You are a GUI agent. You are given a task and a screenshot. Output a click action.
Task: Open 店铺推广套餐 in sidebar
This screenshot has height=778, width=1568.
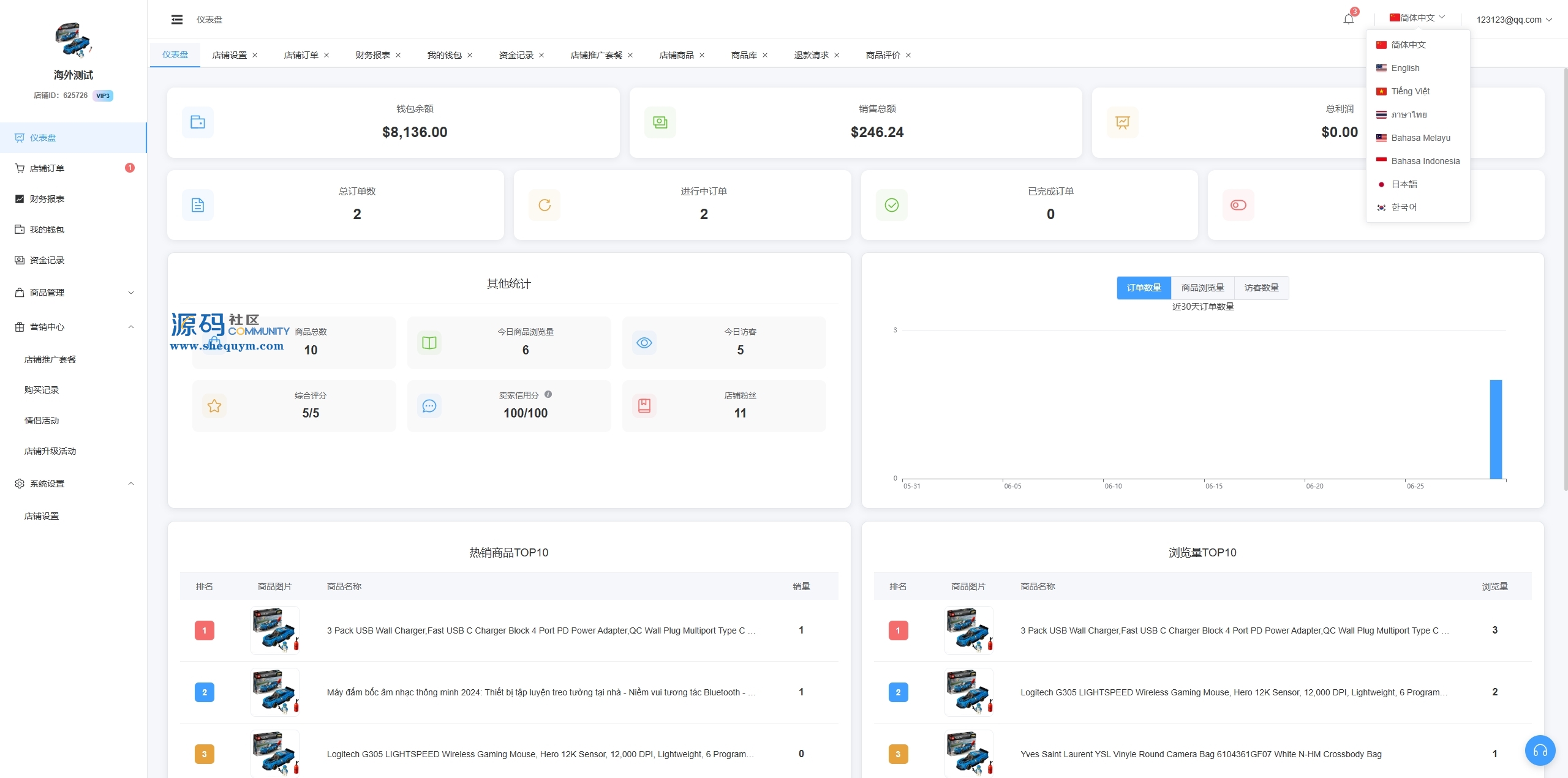click(50, 359)
